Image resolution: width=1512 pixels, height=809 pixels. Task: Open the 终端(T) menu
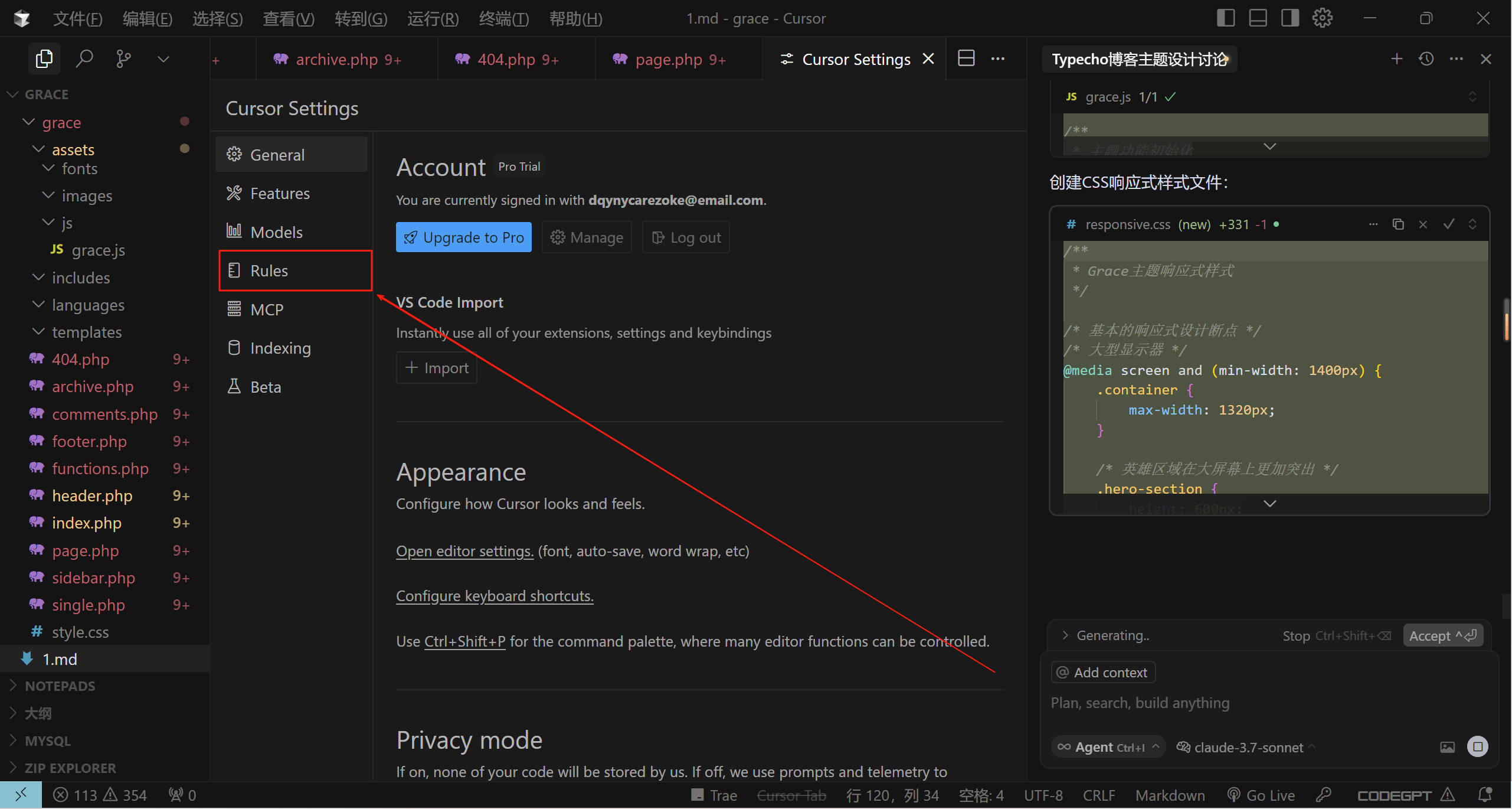tap(503, 18)
